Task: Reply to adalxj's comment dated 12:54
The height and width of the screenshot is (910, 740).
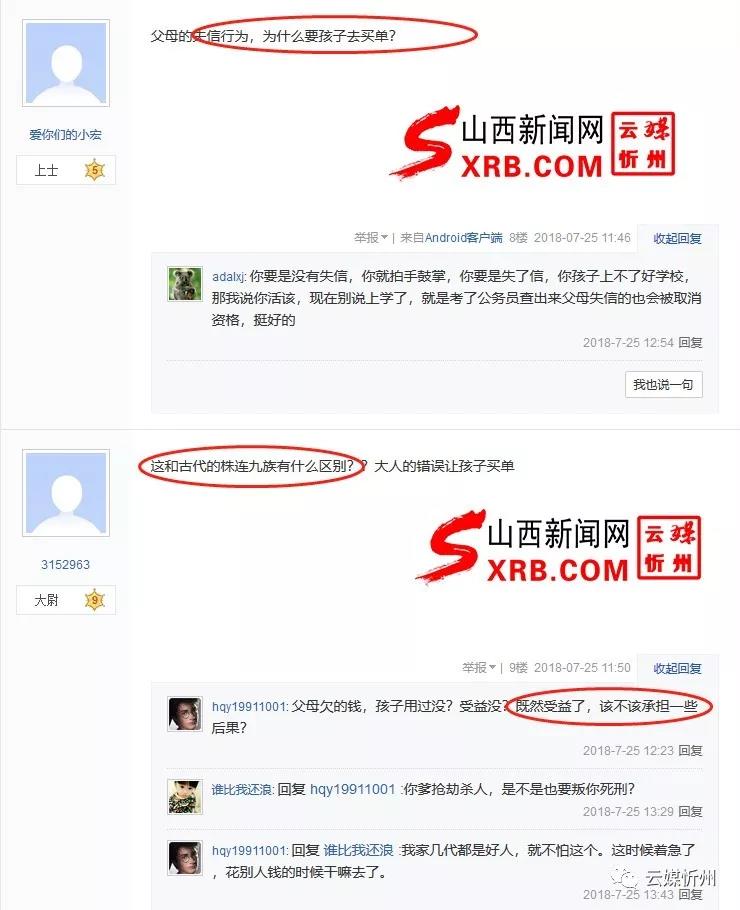Action: [x=690, y=342]
